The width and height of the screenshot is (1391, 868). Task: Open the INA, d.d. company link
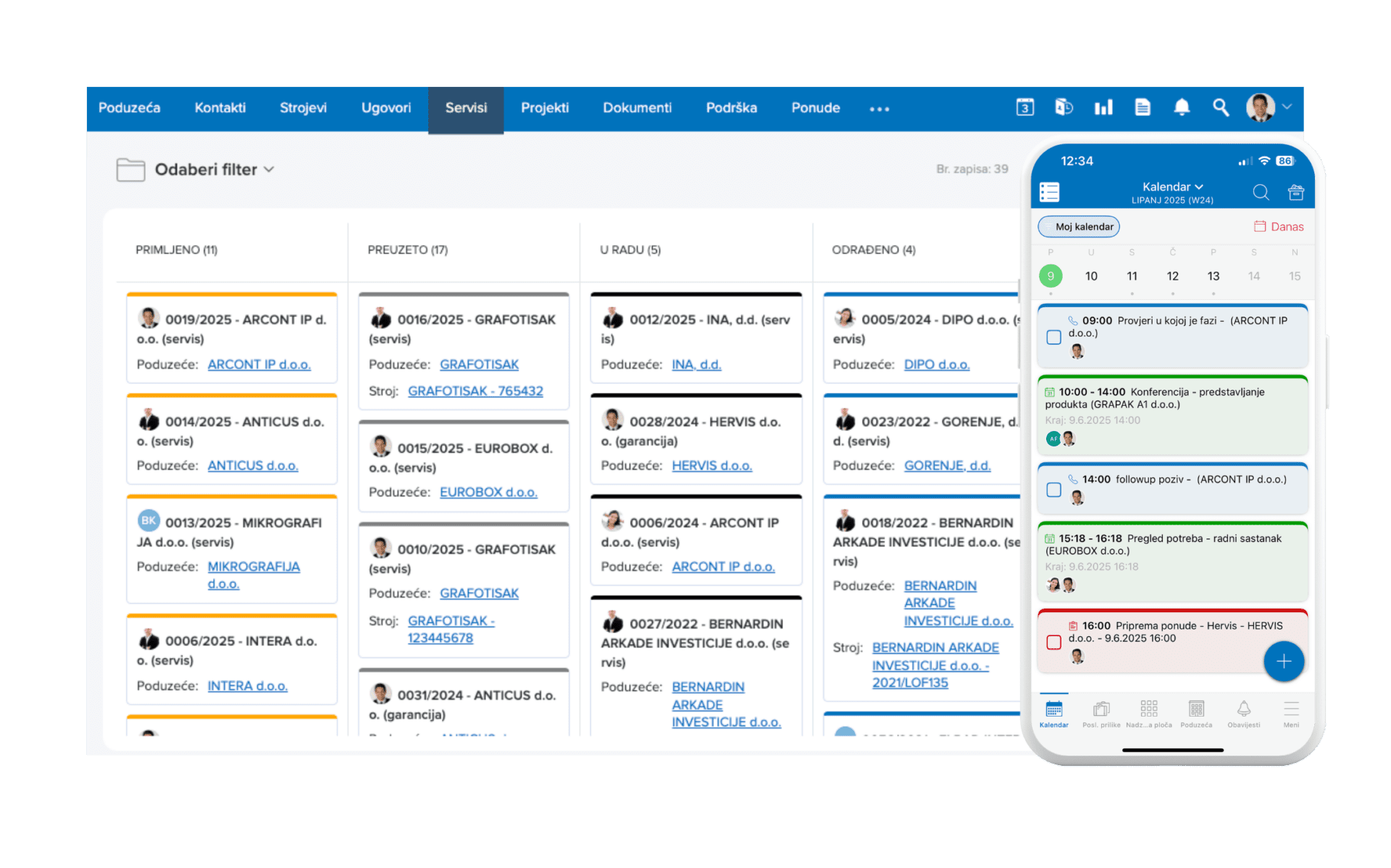tap(696, 364)
